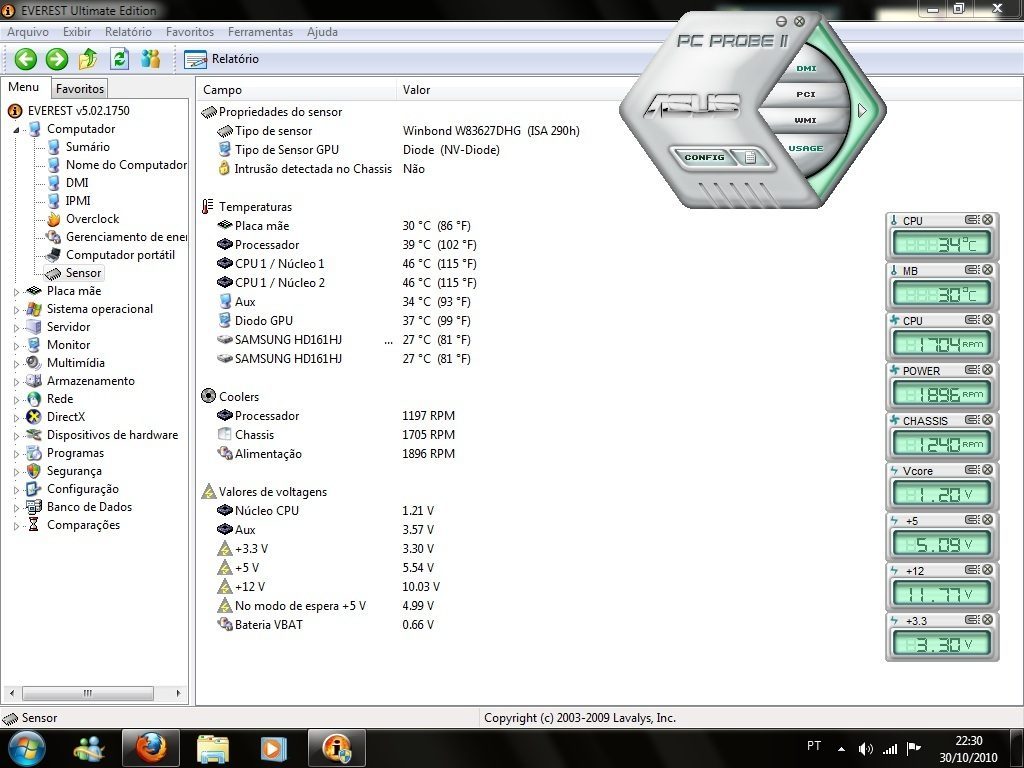Select the Bateria VBAT voltage row
The width and height of the screenshot is (1024, 768).
[x=325, y=624]
